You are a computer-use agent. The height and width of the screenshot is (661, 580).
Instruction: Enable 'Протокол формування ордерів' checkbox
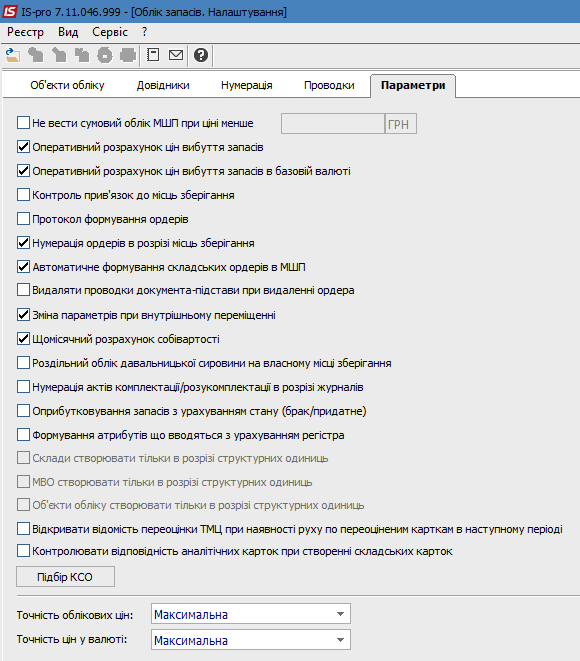(x=23, y=219)
